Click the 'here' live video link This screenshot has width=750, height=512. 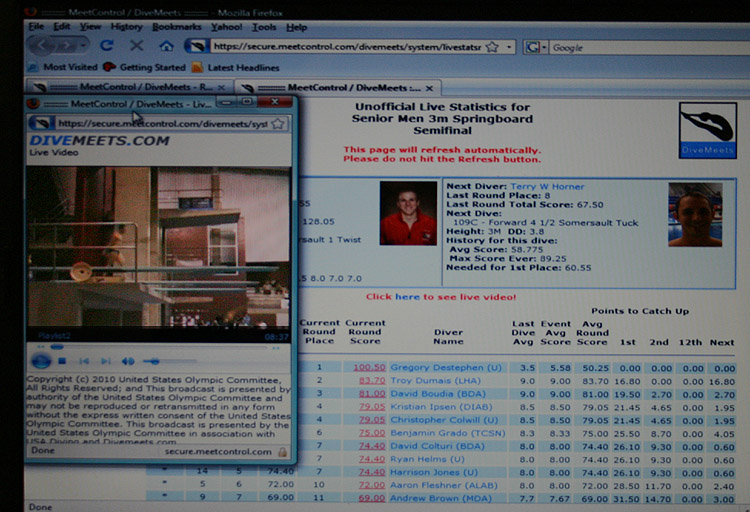pos(407,297)
